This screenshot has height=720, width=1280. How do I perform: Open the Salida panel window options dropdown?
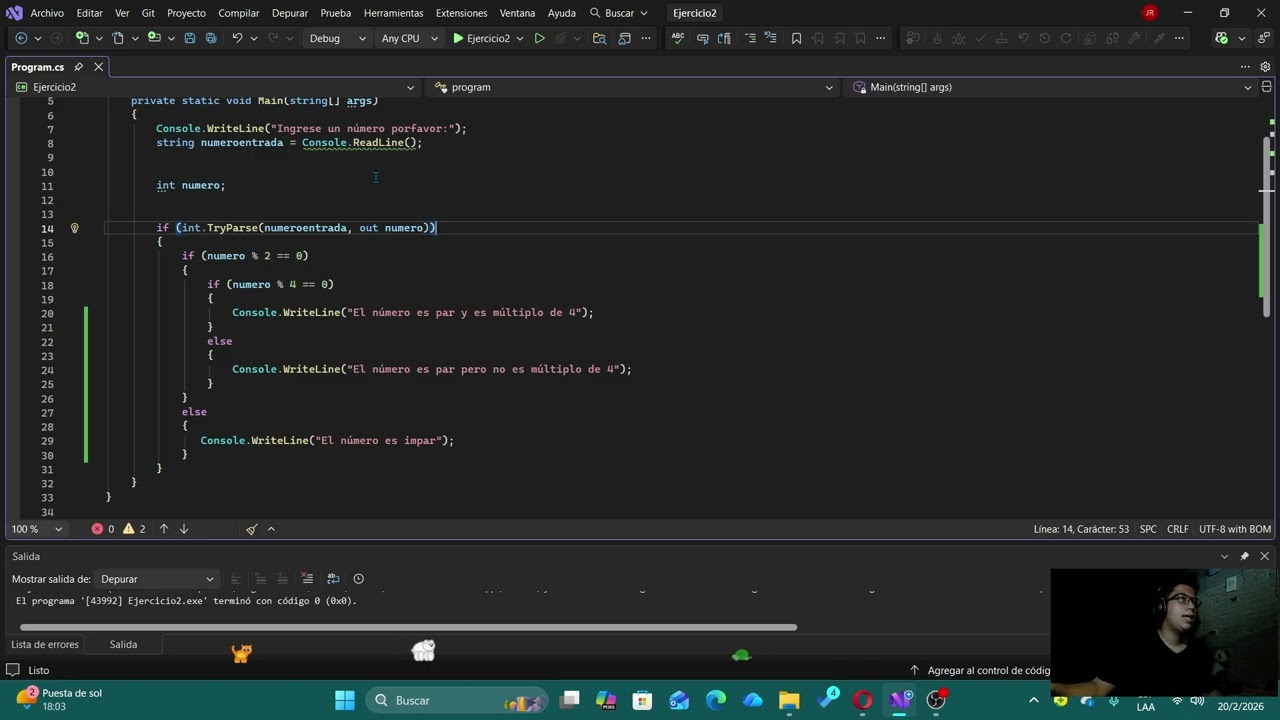(1225, 556)
